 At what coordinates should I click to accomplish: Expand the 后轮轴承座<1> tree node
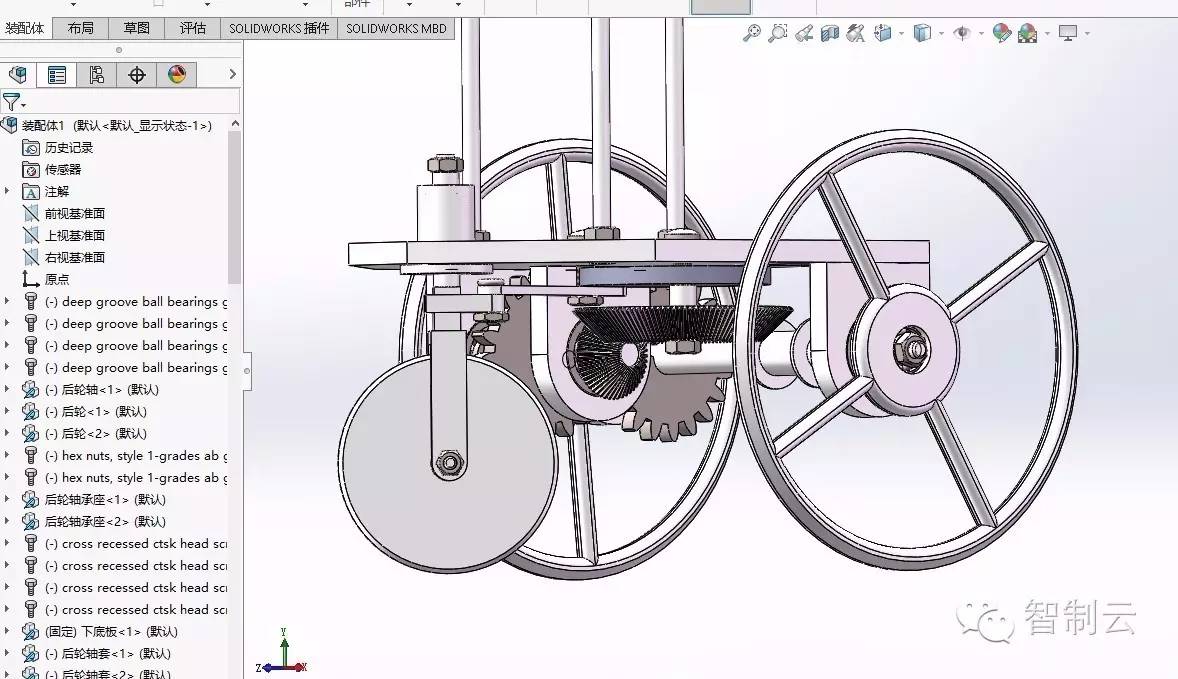(x=8, y=499)
